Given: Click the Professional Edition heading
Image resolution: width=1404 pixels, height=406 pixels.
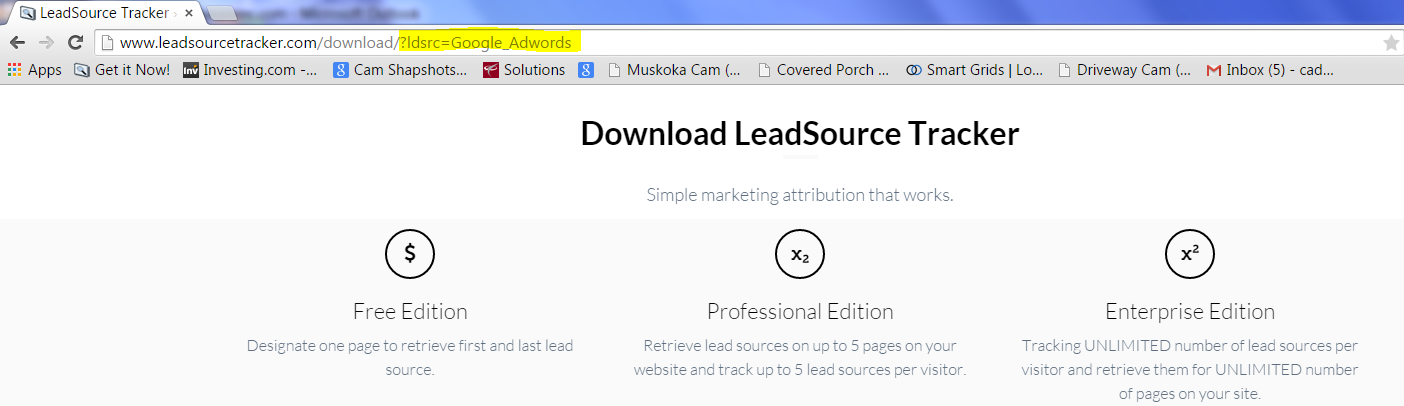Looking at the screenshot, I should (800, 311).
